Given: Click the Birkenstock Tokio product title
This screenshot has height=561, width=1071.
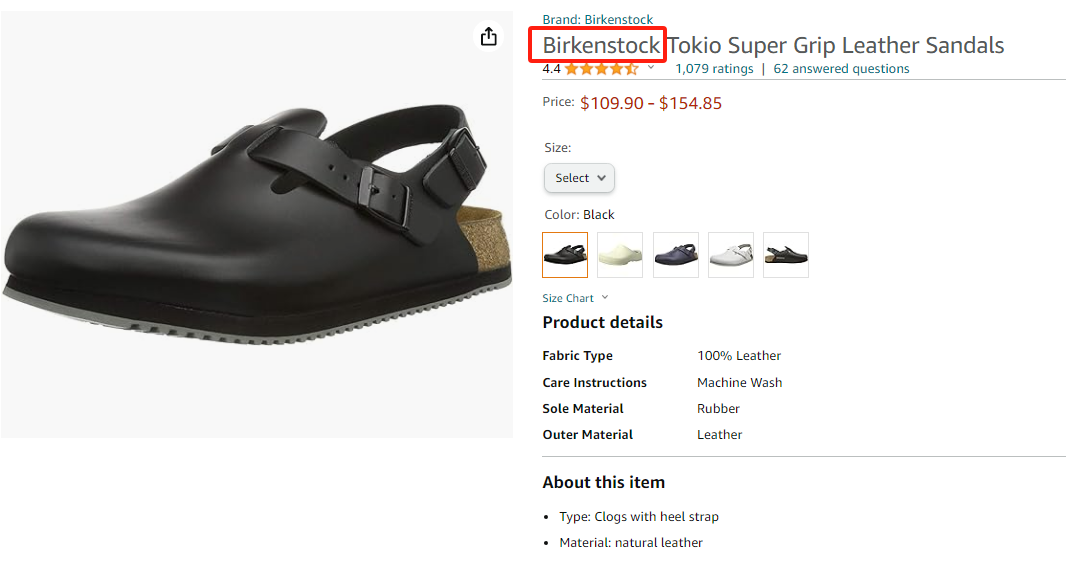Looking at the screenshot, I should pyautogui.click(x=773, y=45).
